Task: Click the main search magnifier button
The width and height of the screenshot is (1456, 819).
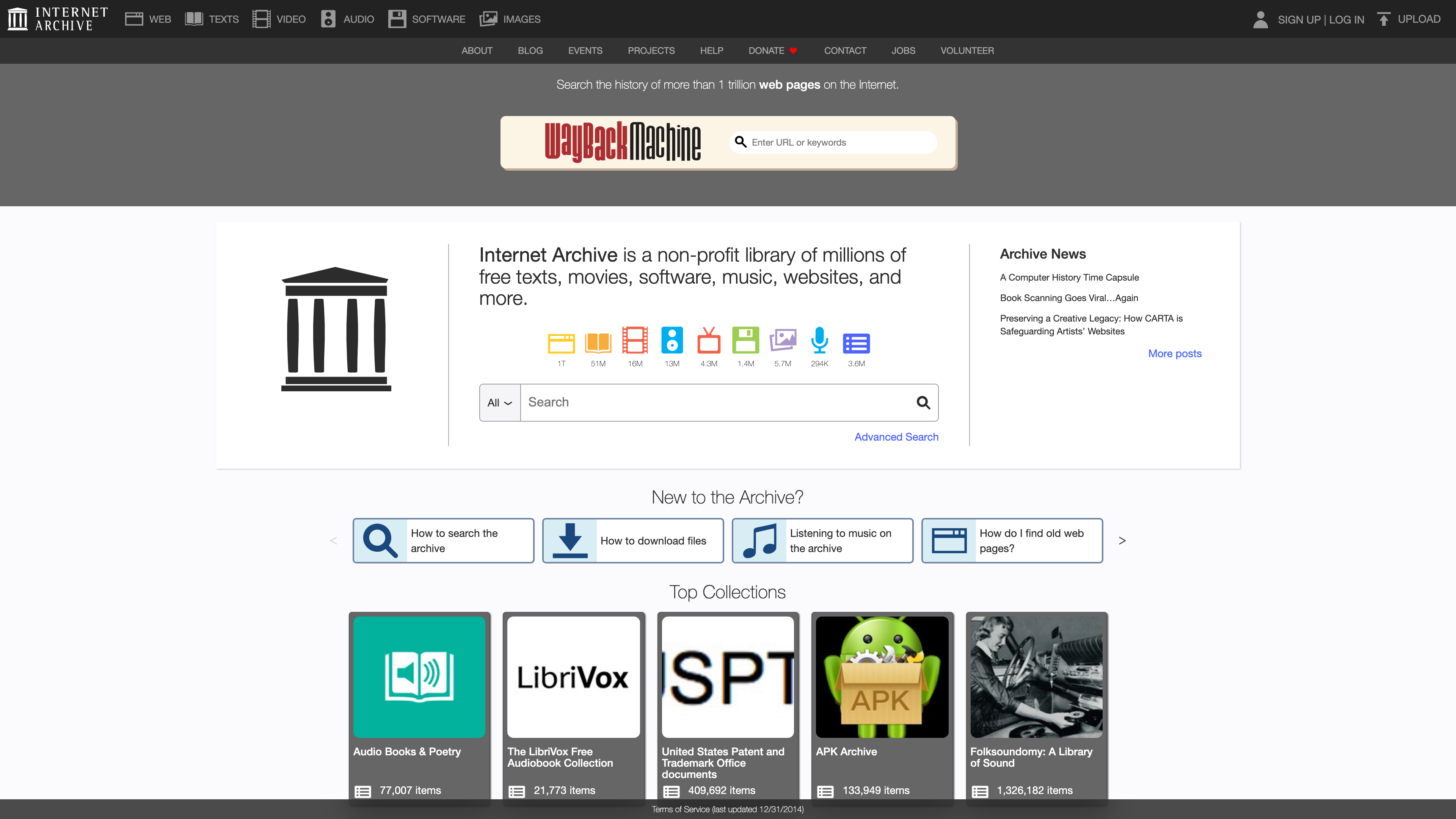Action: 924,402
